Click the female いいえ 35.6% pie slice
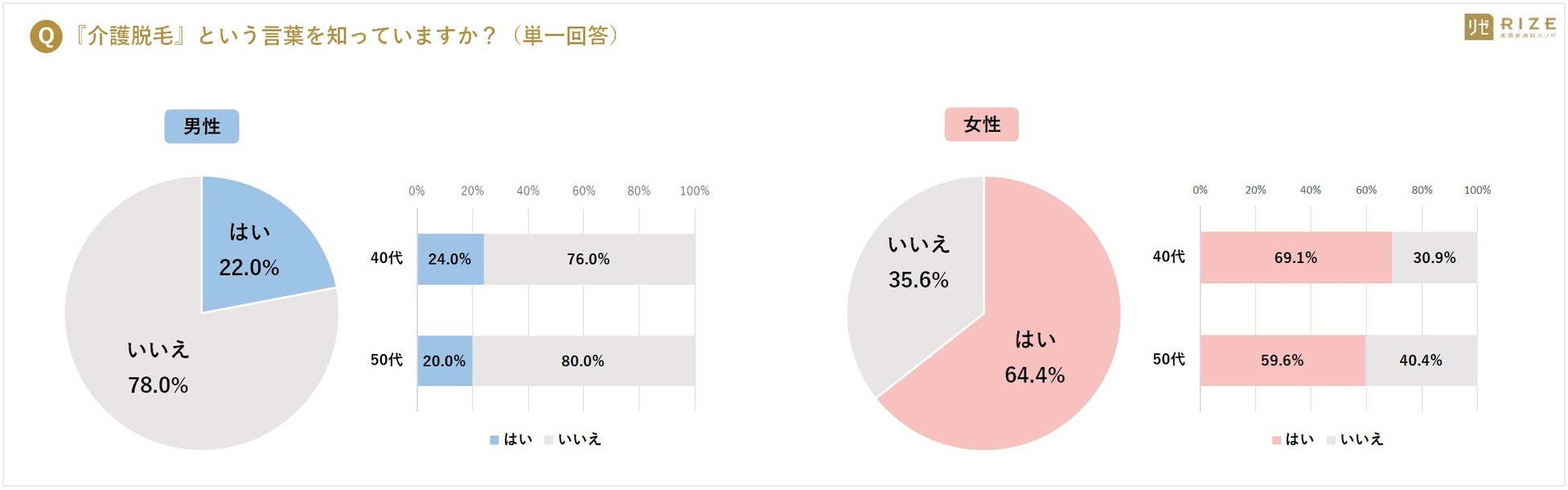Viewport: 1568px width, 490px height. pos(917,266)
